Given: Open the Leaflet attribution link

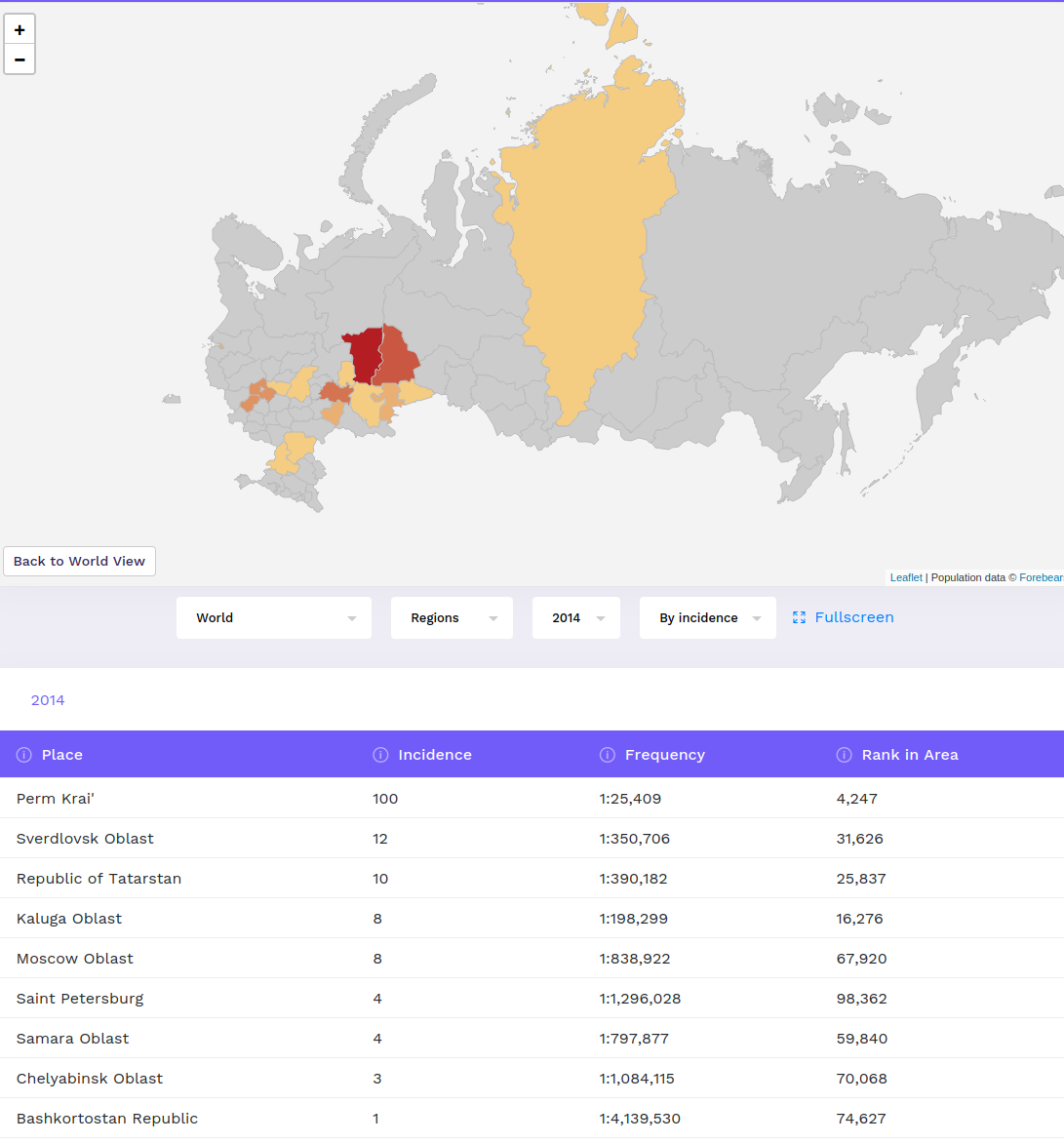Looking at the screenshot, I should pyautogui.click(x=906, y=577).
